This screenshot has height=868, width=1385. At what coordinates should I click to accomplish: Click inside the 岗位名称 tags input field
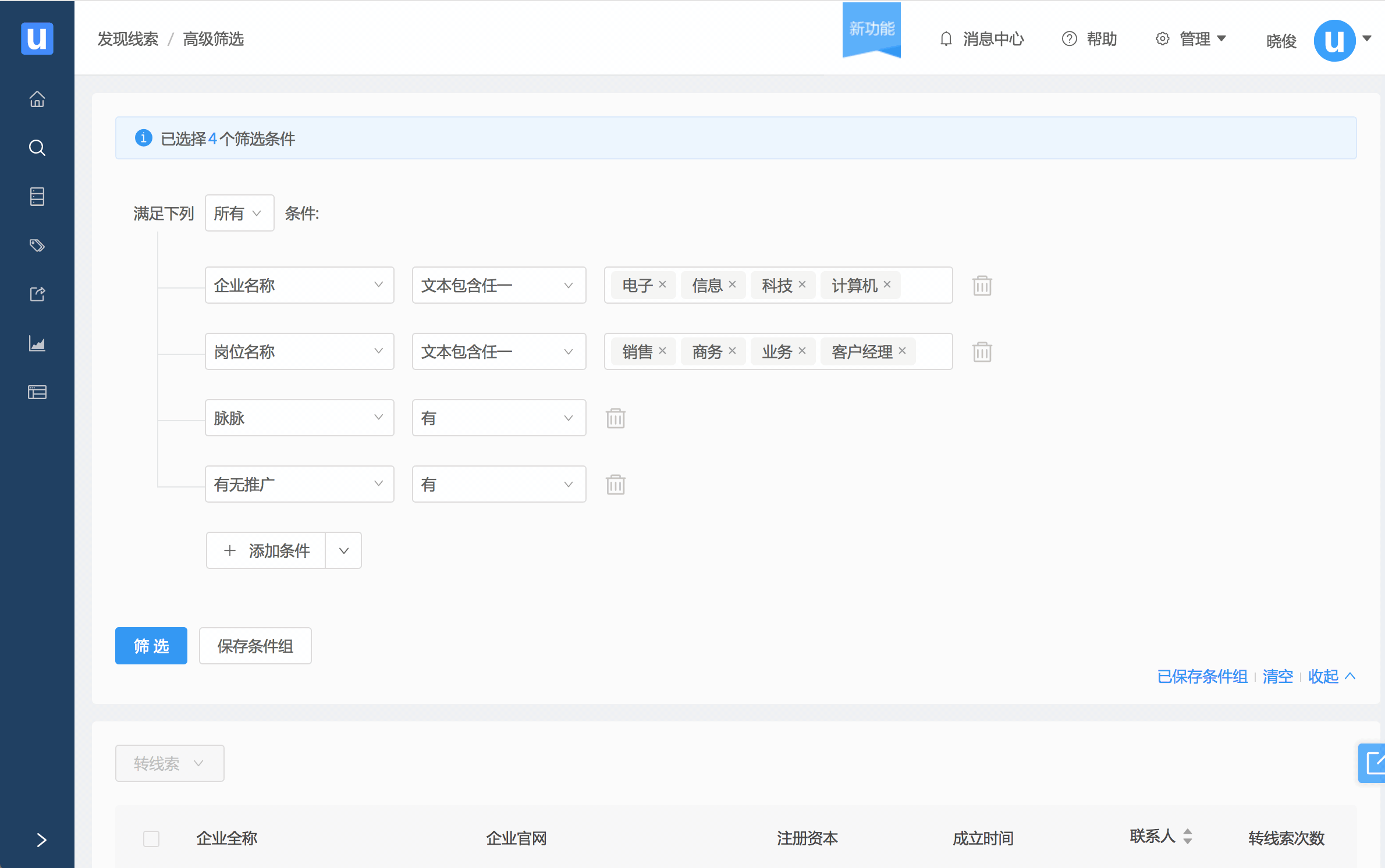coord(778,351)
